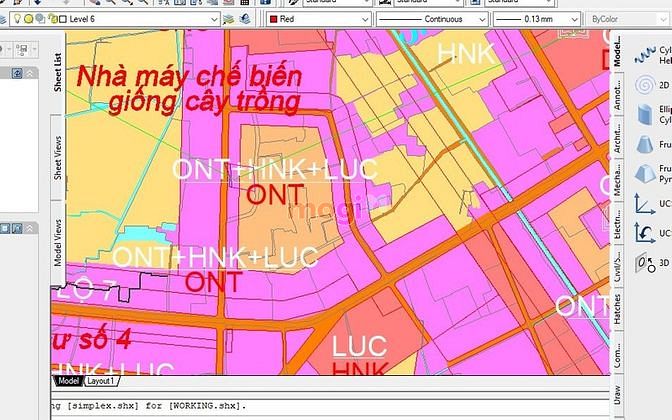Click the red color swatch in properties

273,18
